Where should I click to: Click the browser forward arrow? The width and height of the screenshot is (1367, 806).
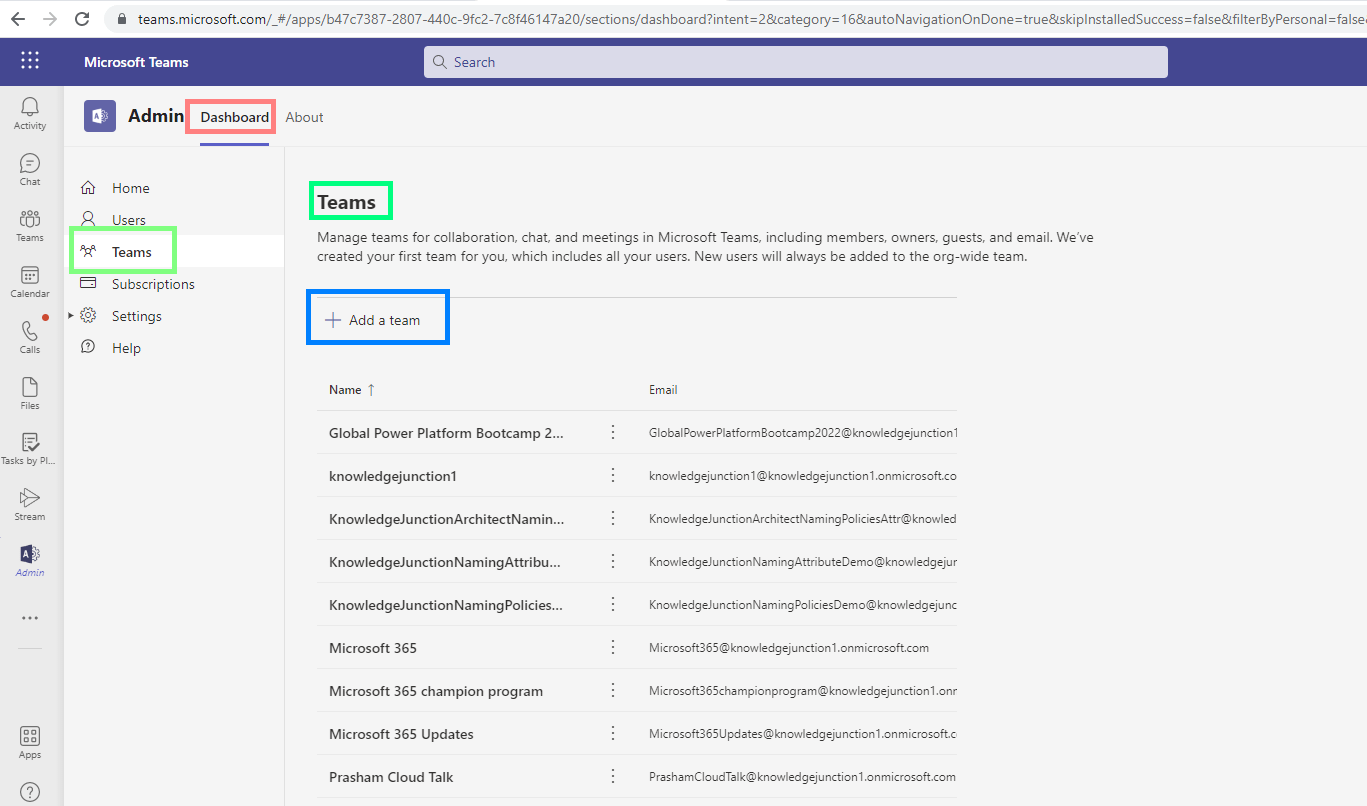(50, 19)
